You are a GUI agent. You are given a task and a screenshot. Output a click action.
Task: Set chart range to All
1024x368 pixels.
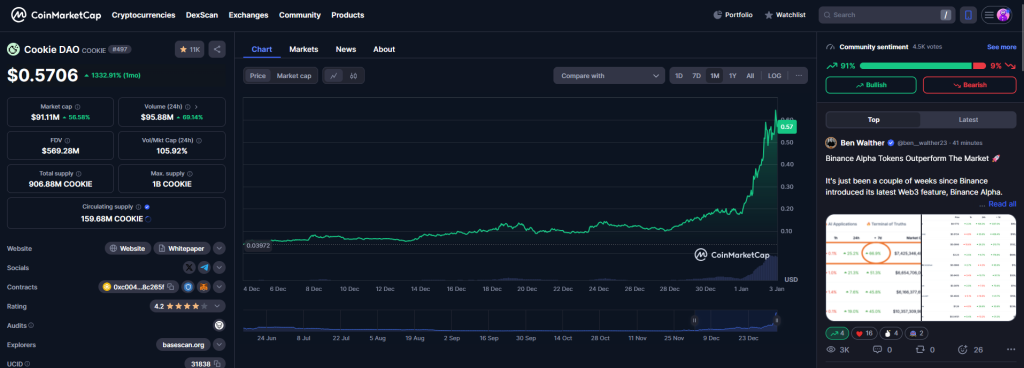coord(750,76)
